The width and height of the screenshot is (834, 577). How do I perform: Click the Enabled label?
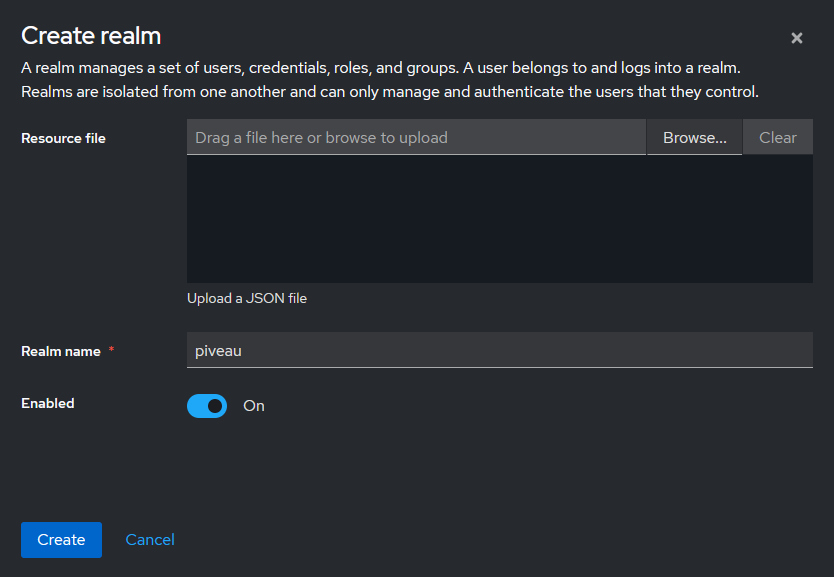pyautogui.click(x=48, y=403)
